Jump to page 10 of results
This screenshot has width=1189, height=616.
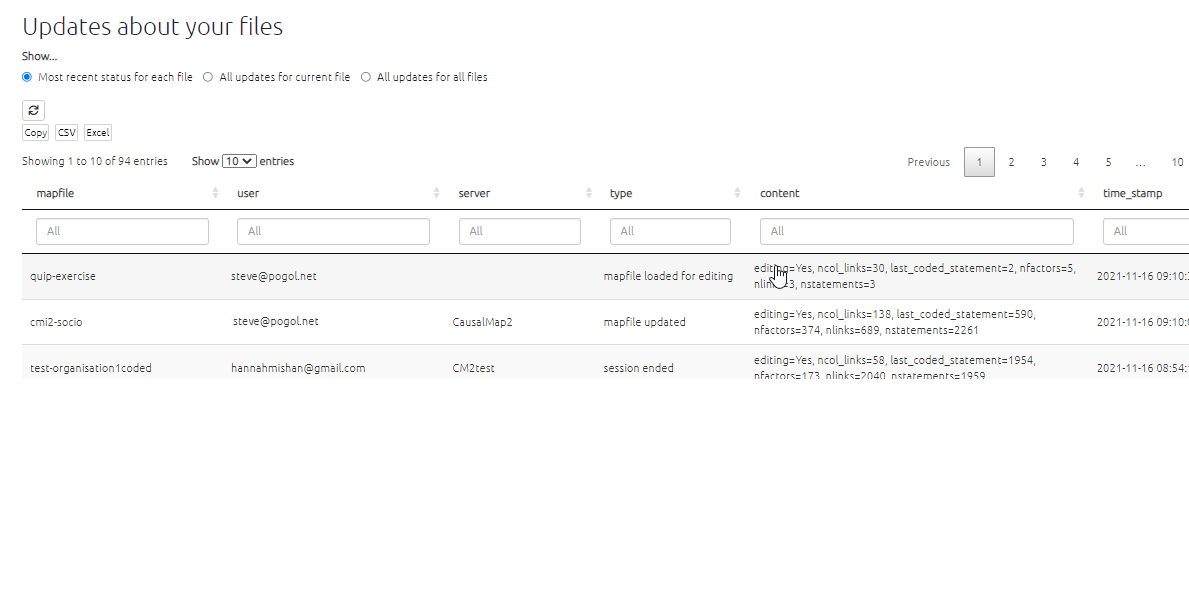pyautogui.click(x=1176, y=161)
